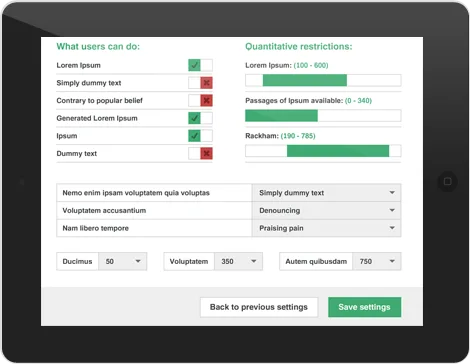Toggle the Lorem Ipsum permission switch

[x=200, y=65]
